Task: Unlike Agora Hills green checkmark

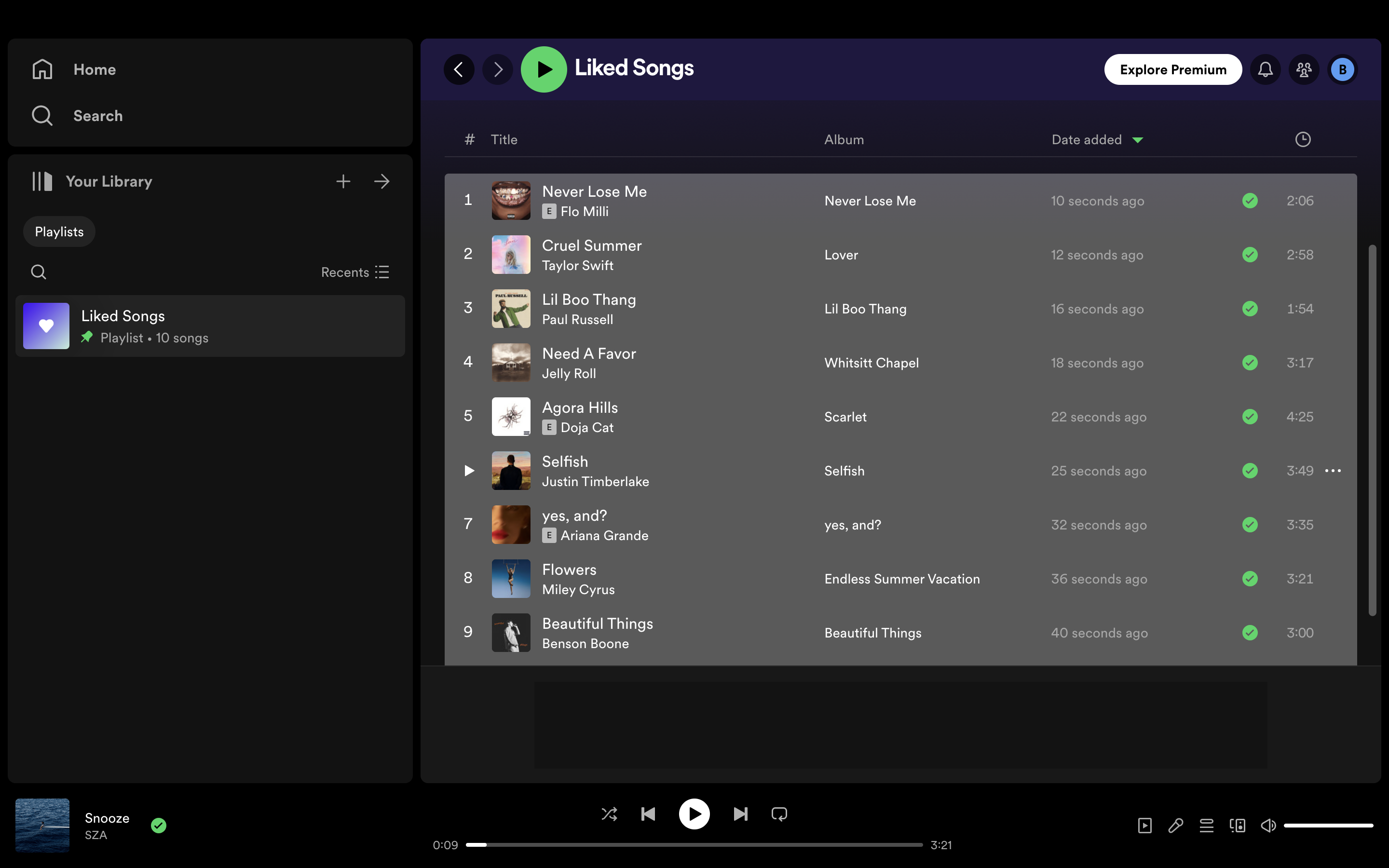Action: click(1250, 416)
